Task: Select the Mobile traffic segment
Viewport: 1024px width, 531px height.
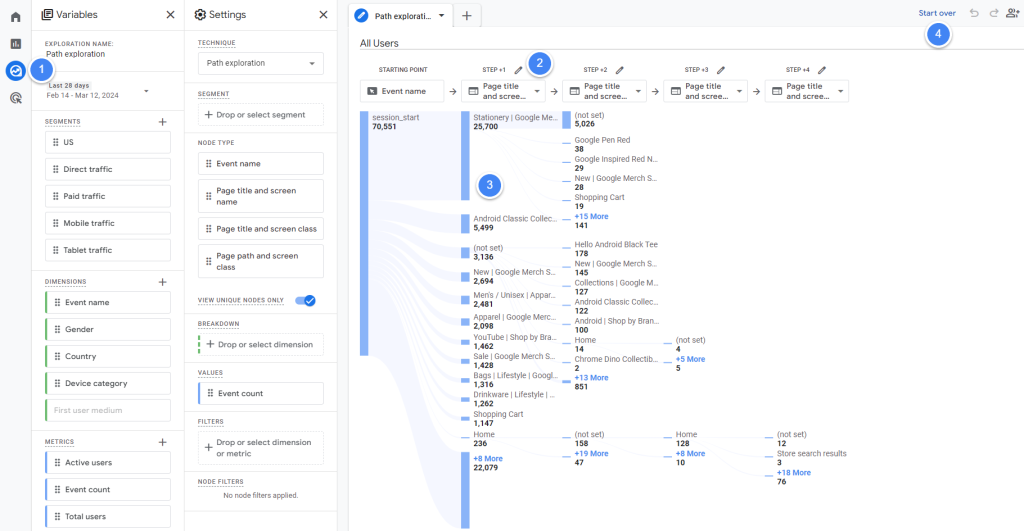Action: 108,223
